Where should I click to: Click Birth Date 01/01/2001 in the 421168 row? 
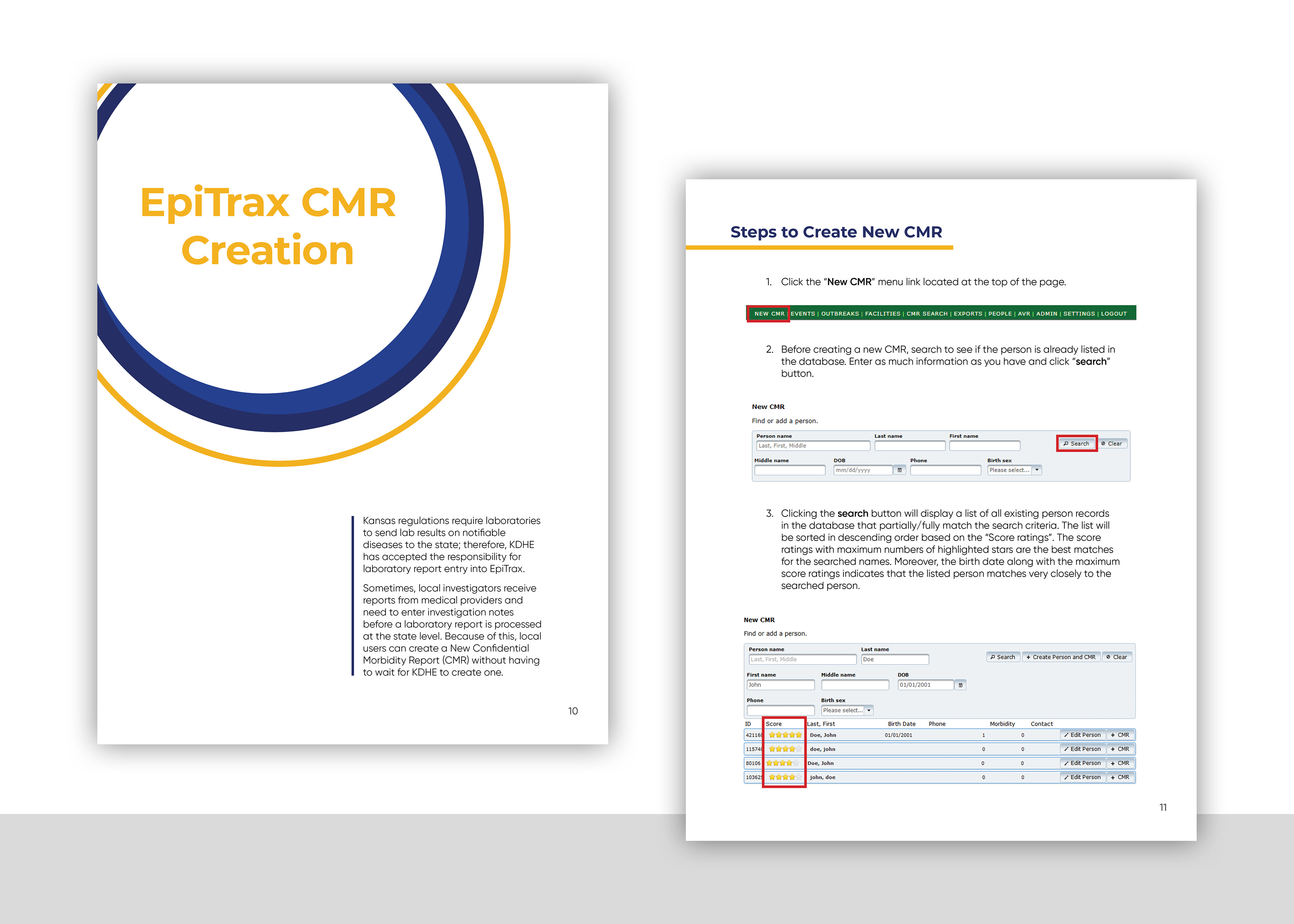click(898, 735)
